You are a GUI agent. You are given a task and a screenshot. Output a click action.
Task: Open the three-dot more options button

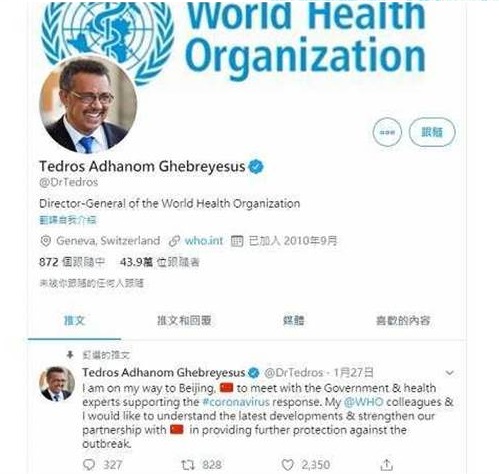387,132
